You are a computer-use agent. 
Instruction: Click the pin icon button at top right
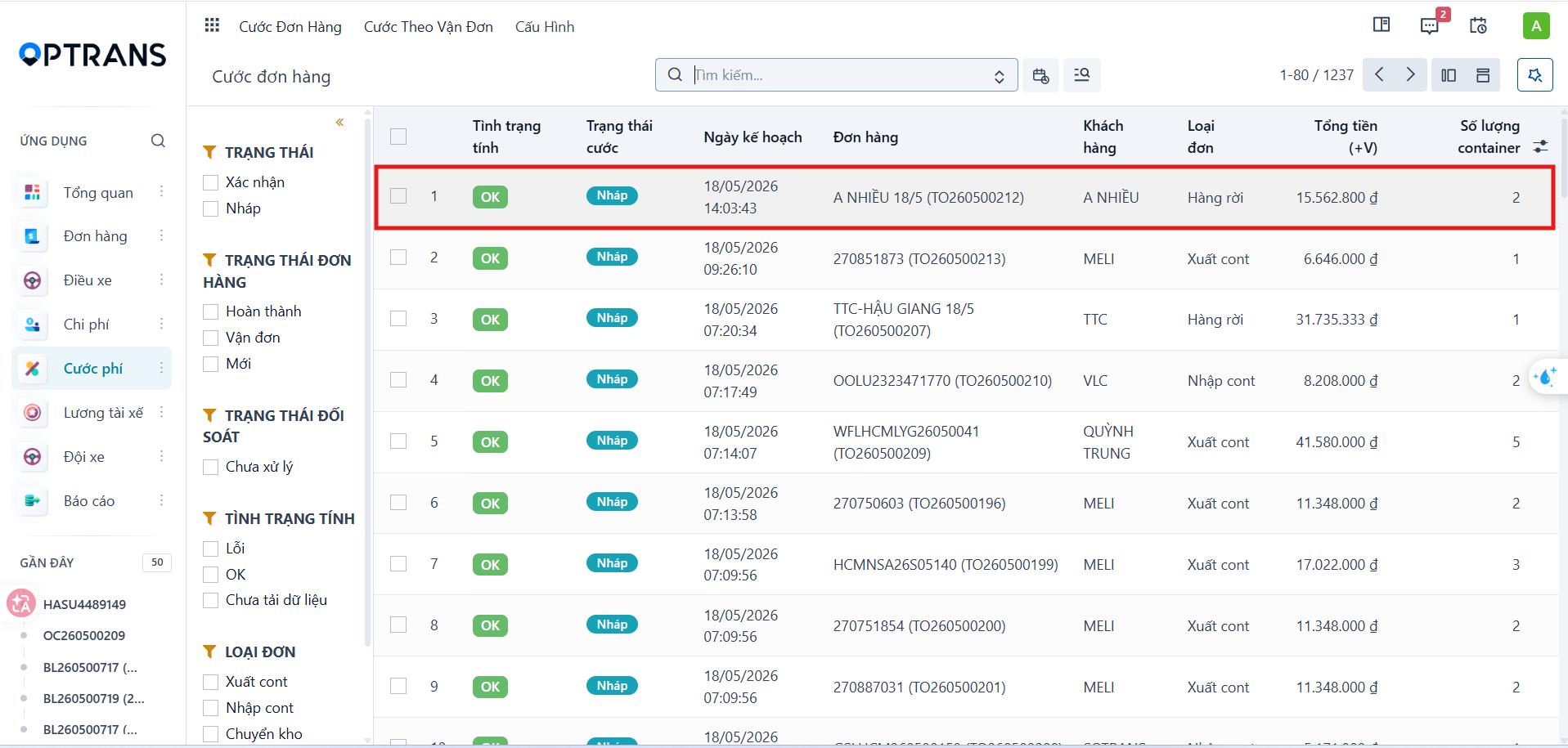1535,74
